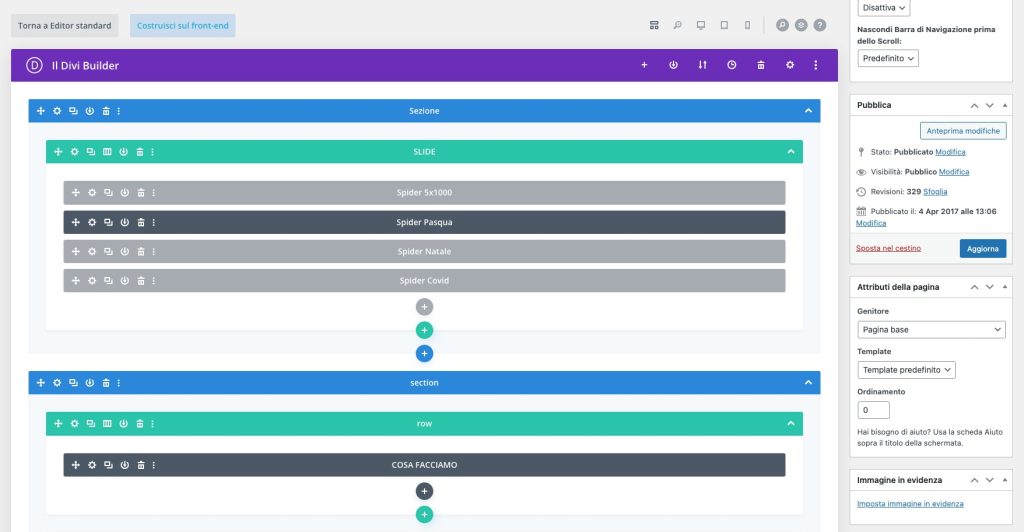
Task: Delete the lowercase 'section' with trash icon
Action: pyautogui.click(x=106, y=383)
